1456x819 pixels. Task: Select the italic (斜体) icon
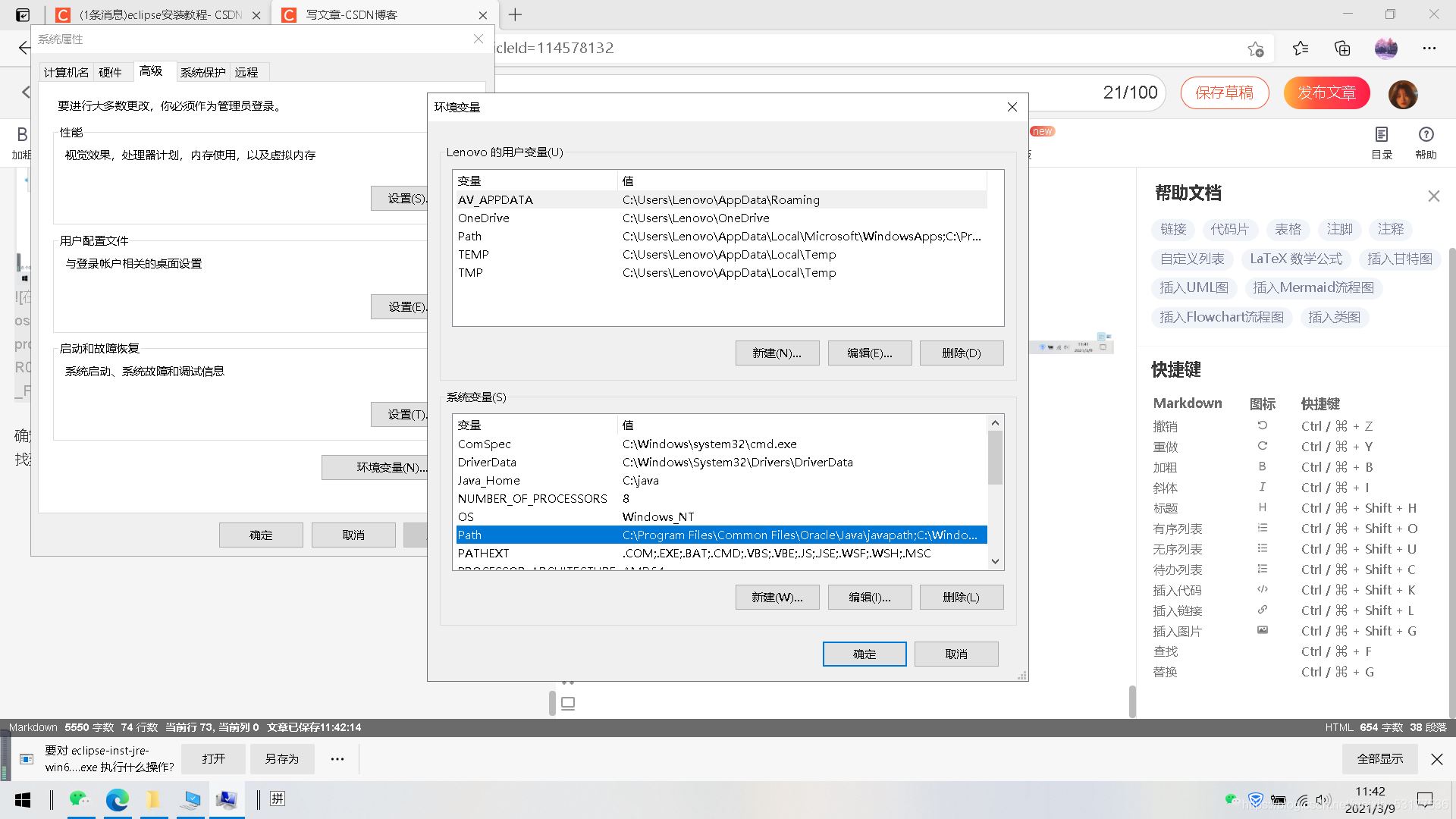(1262, 487)
